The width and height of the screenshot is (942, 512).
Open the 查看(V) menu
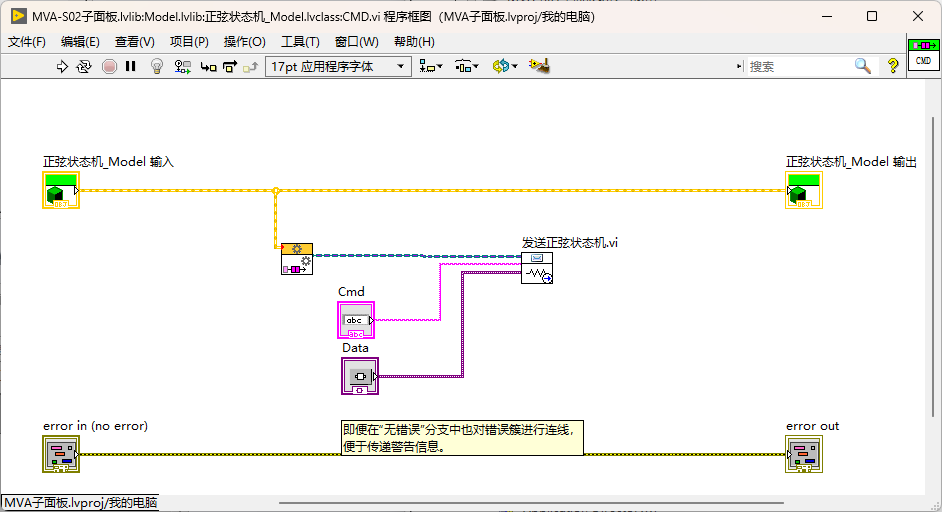[135, 41]
